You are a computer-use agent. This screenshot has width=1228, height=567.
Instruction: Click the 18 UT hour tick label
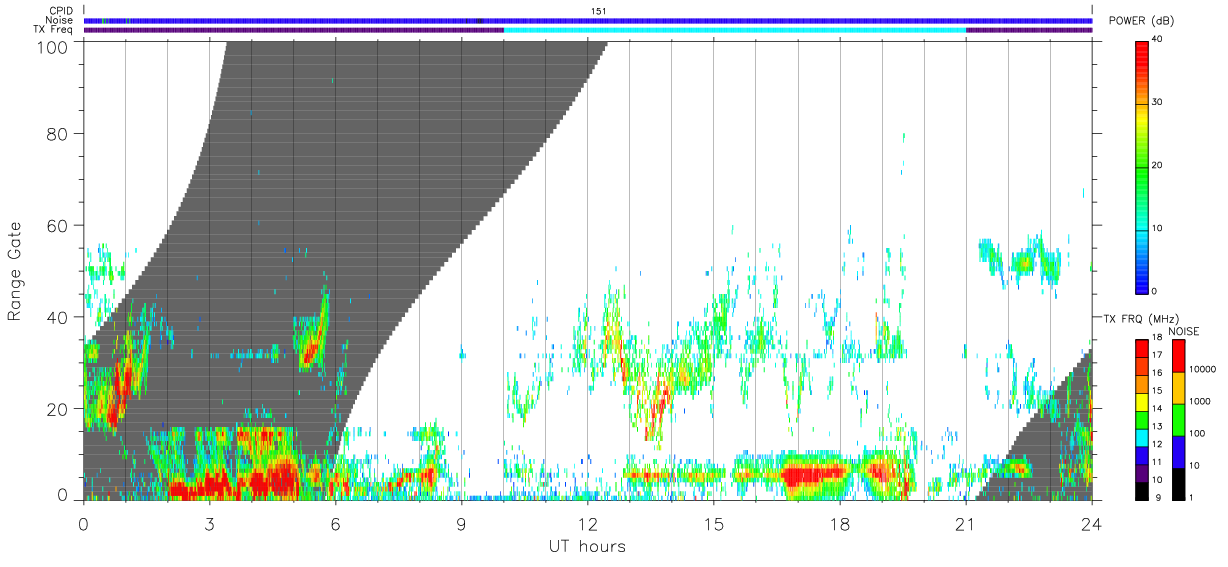(840, 524)
